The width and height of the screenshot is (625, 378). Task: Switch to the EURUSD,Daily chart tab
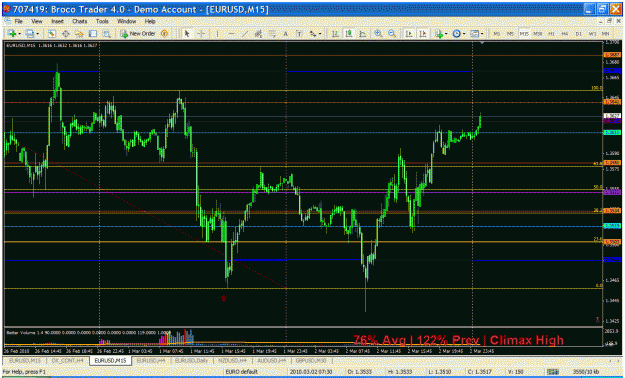click(x=191, y=360)
